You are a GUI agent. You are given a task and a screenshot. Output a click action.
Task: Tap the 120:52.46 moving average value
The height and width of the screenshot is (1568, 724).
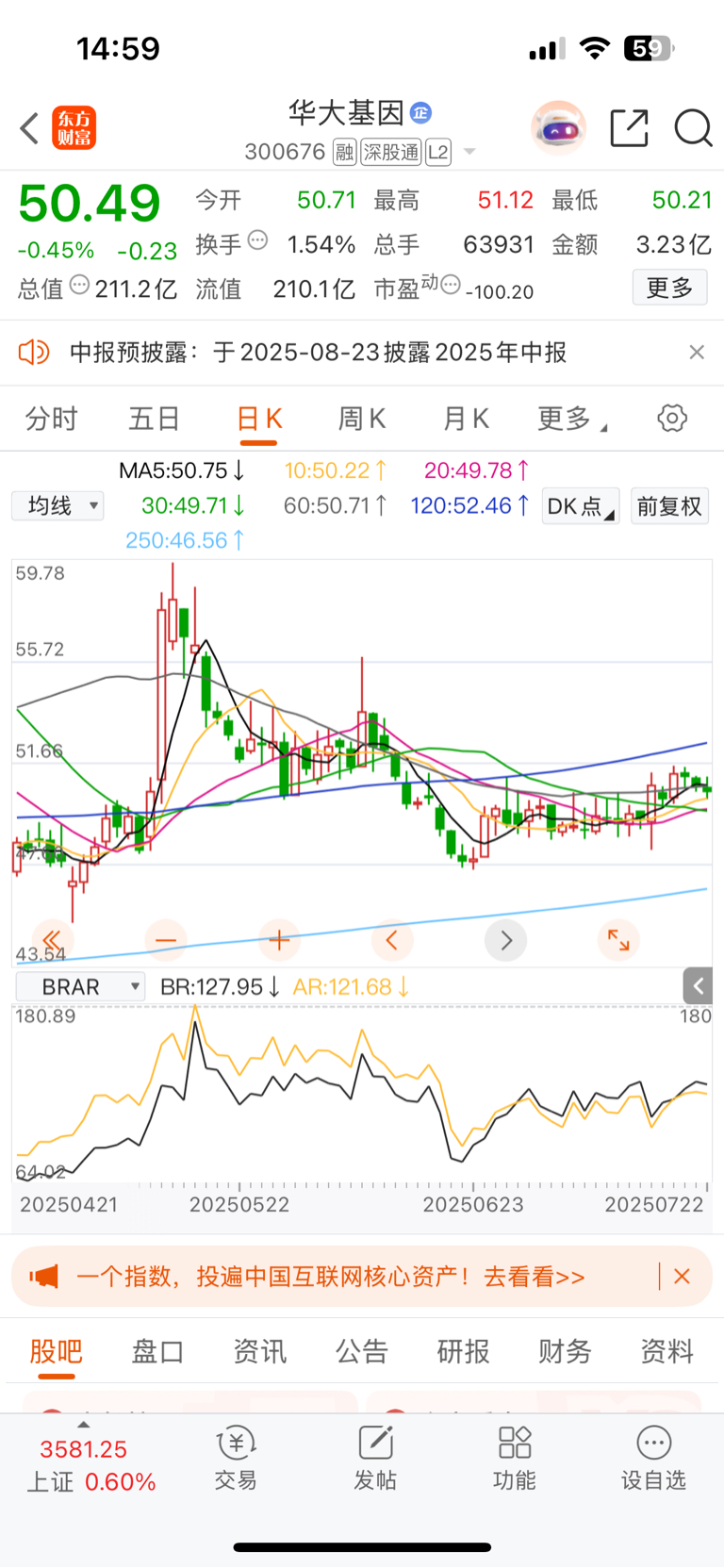(x=469, y=505)
